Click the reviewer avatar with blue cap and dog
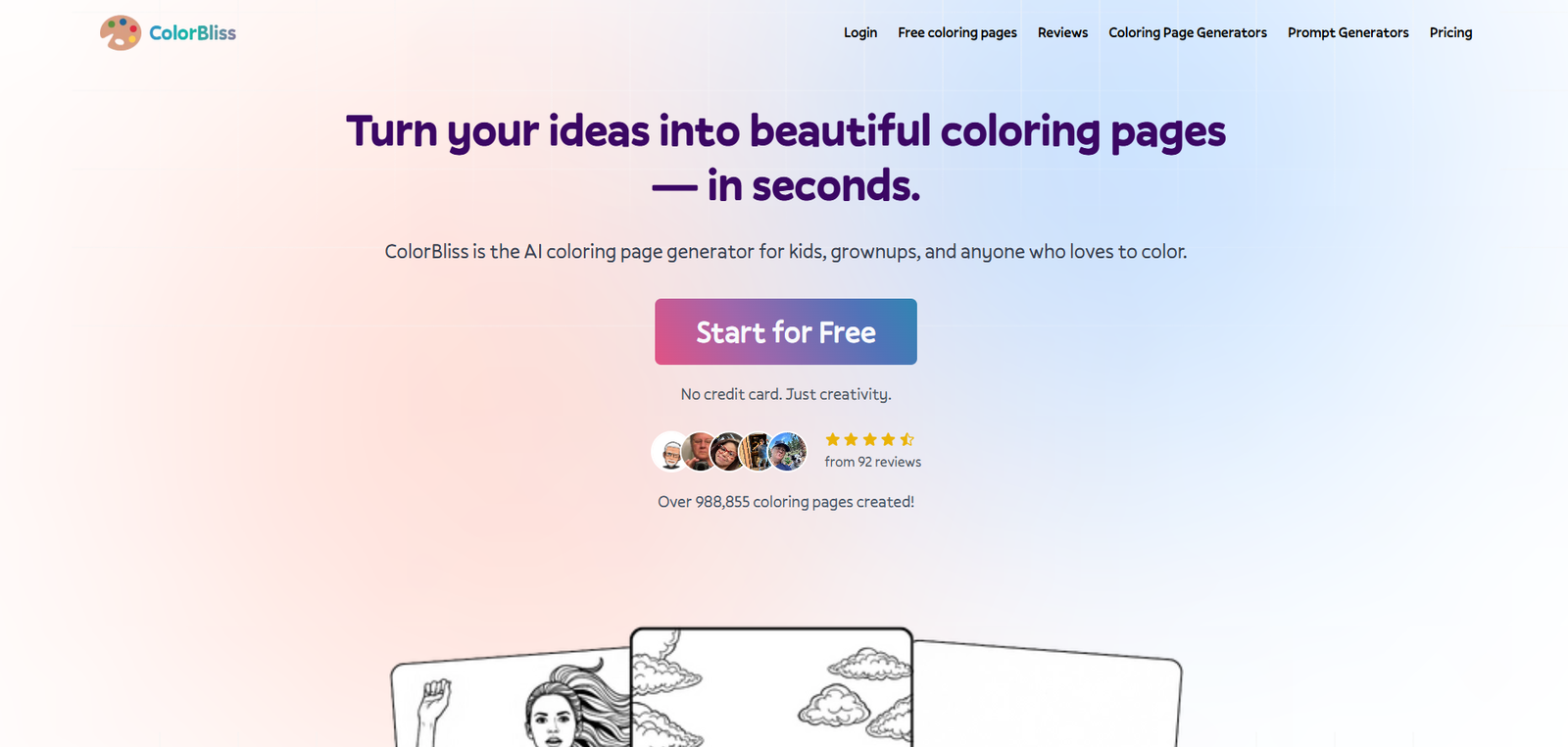1568x747 pixels. pos(787,452)
